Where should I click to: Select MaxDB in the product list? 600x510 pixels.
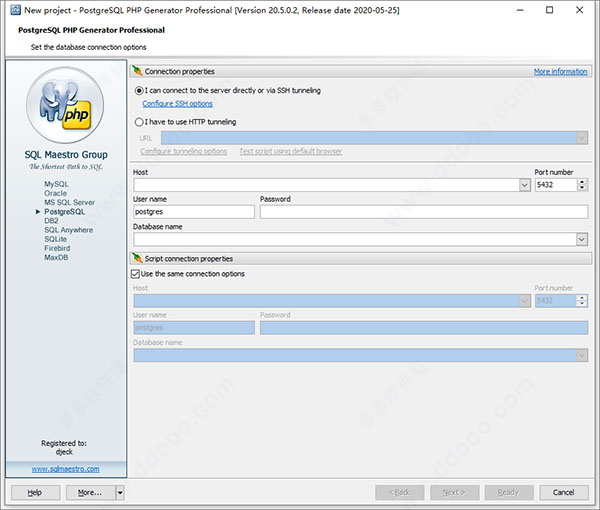pyautogui.click(x=56, y=257)
